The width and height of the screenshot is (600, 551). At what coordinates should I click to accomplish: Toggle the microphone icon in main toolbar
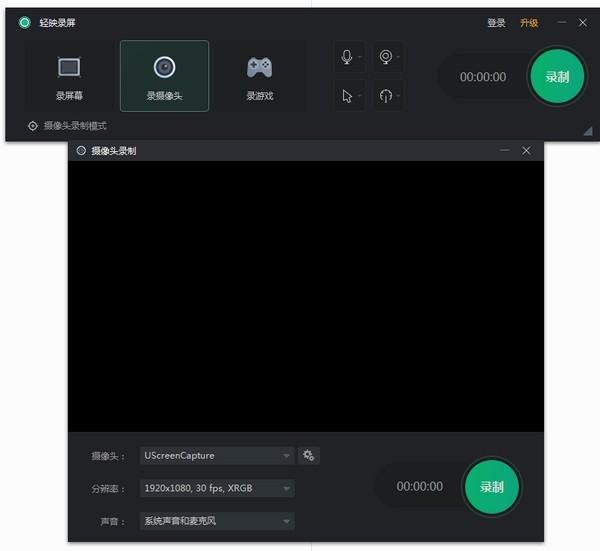[347, 57]
